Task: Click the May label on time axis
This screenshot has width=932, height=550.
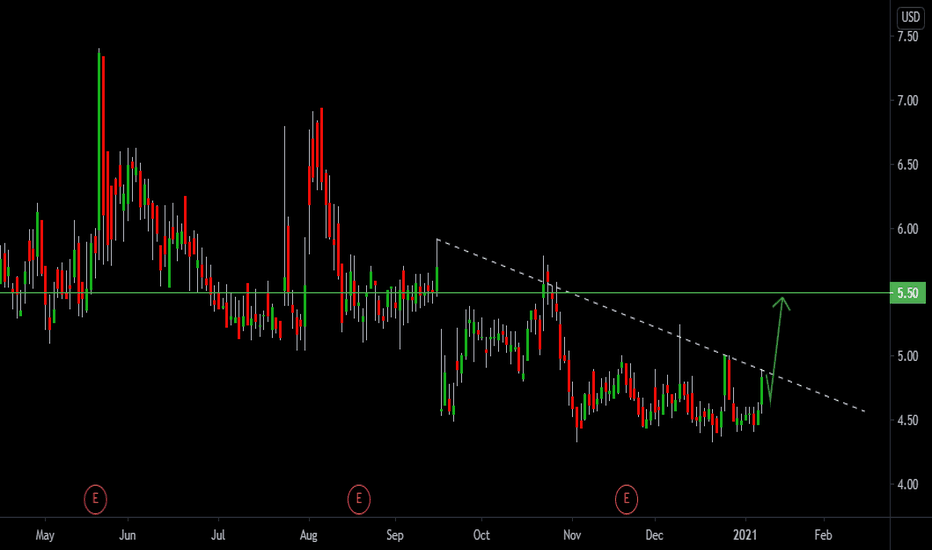Action: click(45, 535)
